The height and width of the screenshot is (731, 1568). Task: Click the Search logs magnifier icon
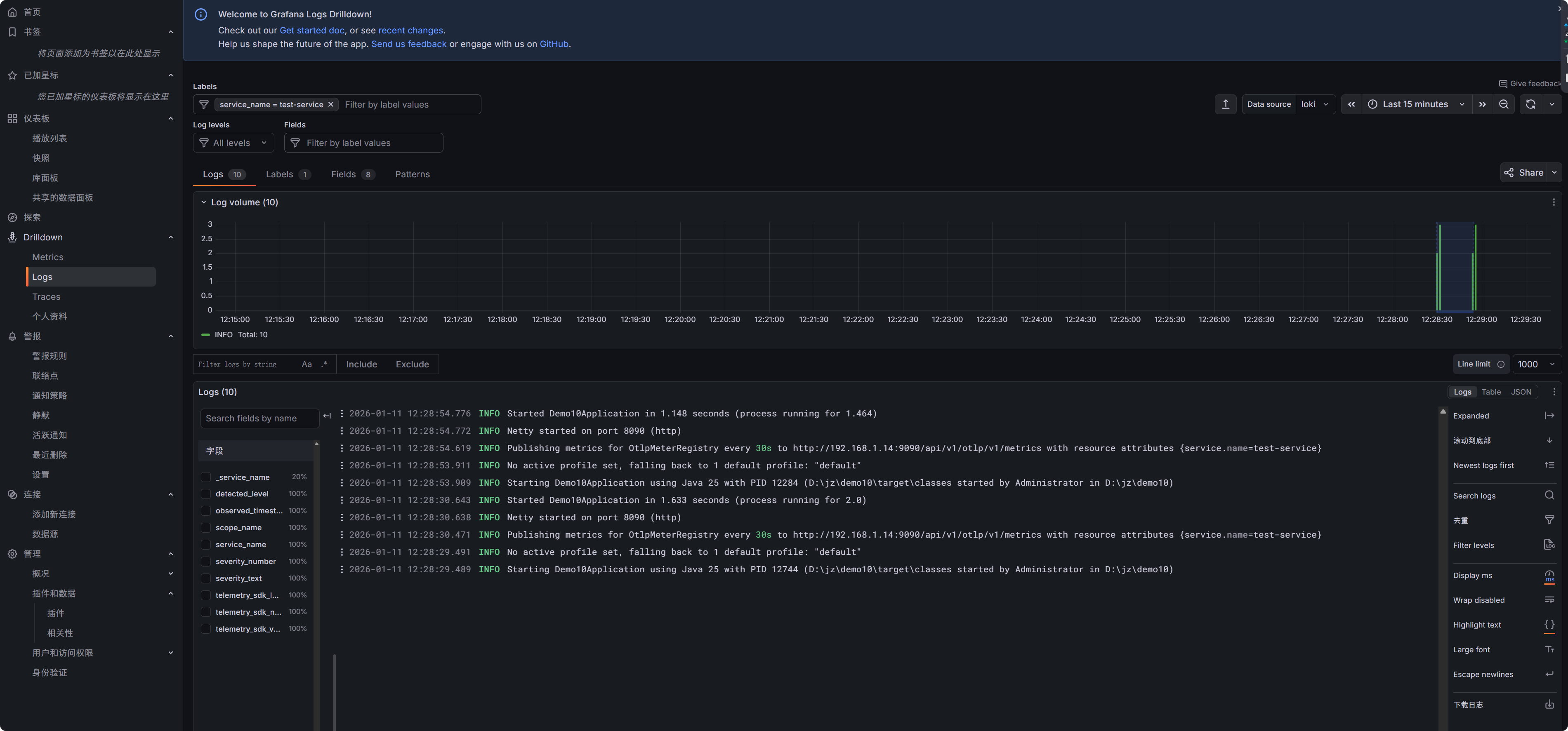1549,496
